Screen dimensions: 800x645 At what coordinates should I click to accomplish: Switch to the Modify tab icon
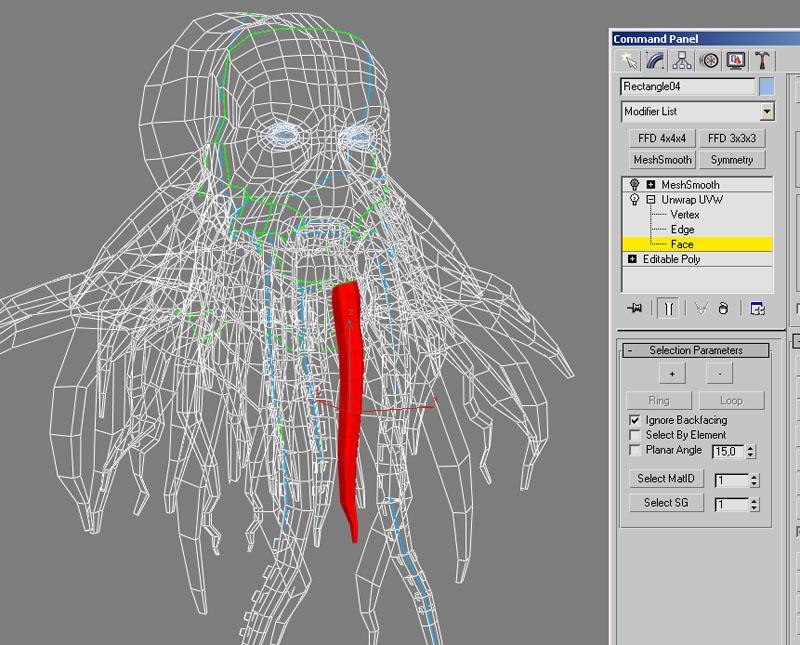[x=655, y=61]
